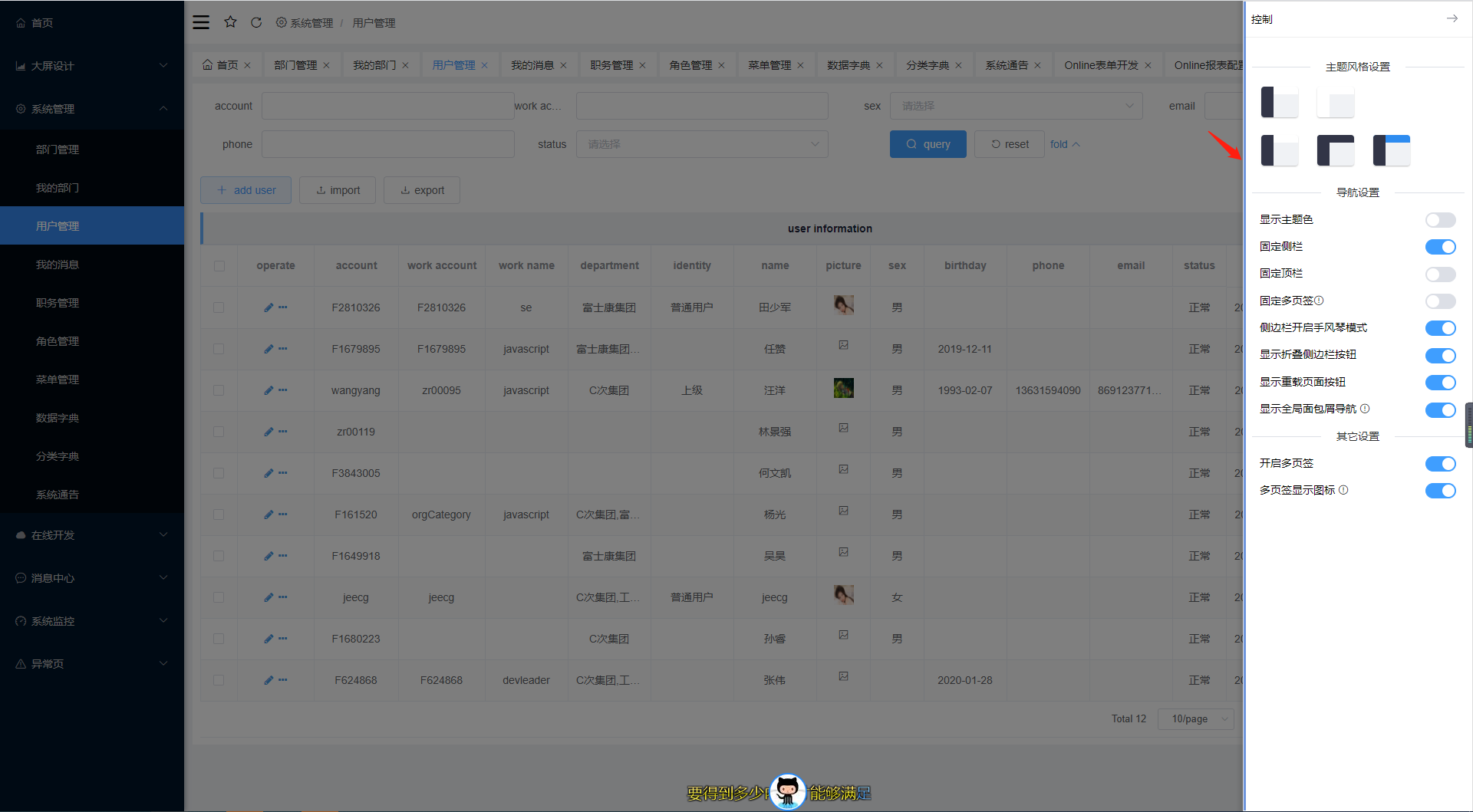The height and width of the screenshot is (812, 1473).
Task: Check the checkbox for zr00119 row
Action: click(x=219, y=432)
